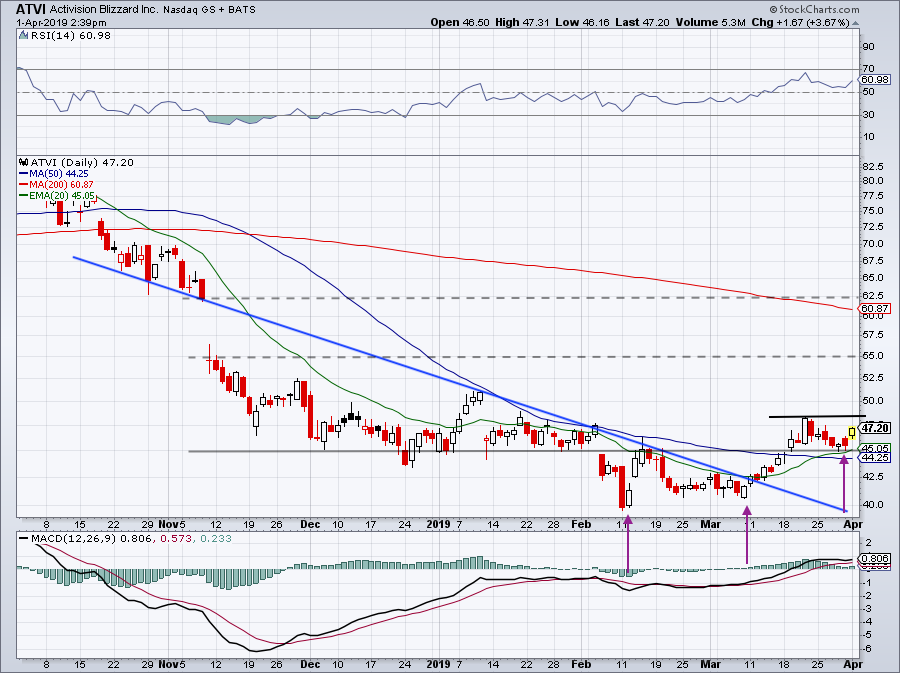The image size is (900, 673).
Task: Click the 82.5 label on price axis
Action: click(873, 167)
